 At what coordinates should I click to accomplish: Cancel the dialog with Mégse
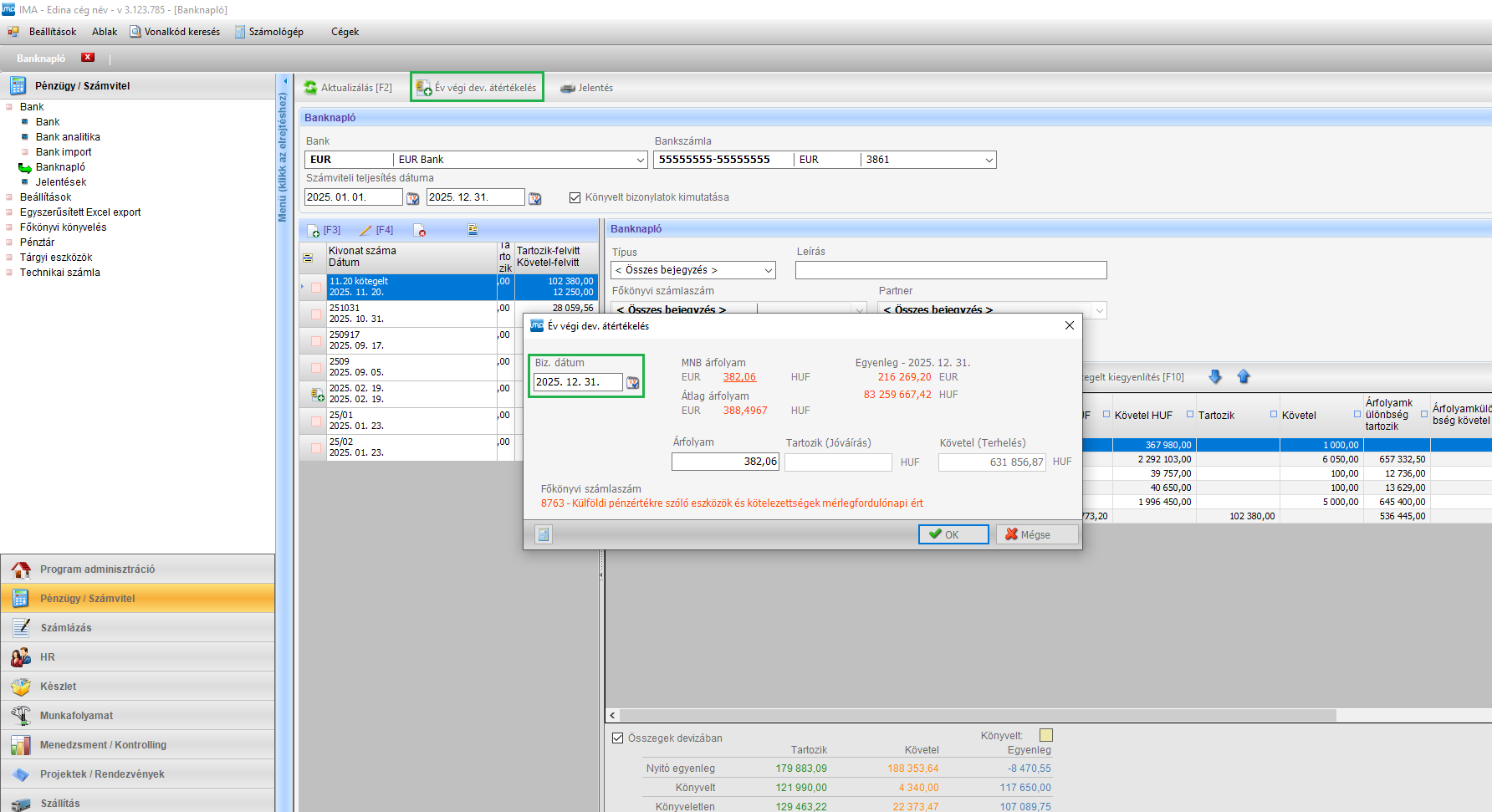pyautogui.click(x=1036, y=534)
